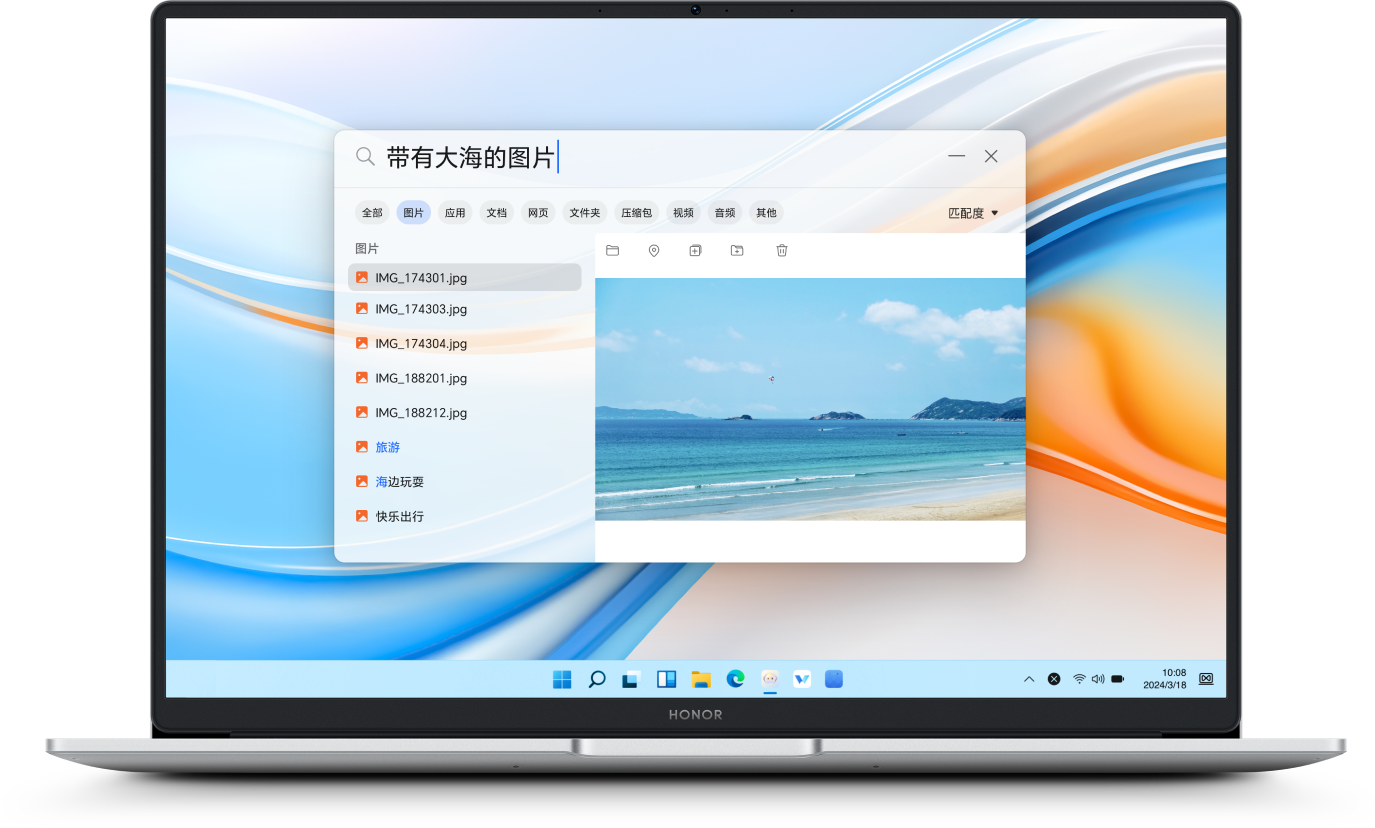Screen dimensions: 1375x828
Task: Open the 旅游 search result link
Action: coord(386,447)
